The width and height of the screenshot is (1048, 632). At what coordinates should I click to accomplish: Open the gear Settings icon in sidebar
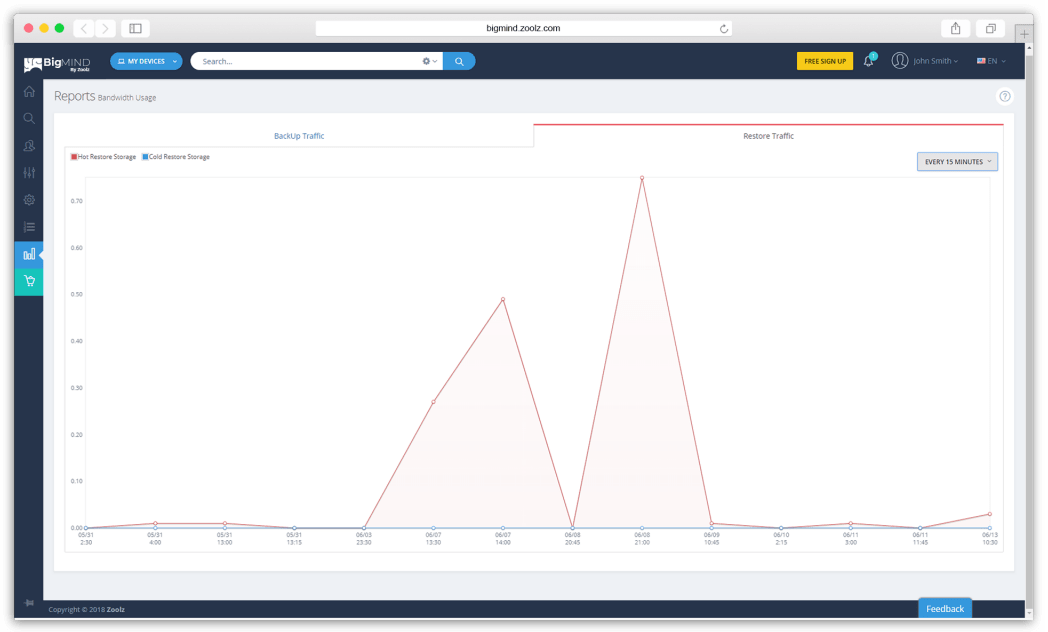pyautogui.click(x=29, y=200)
